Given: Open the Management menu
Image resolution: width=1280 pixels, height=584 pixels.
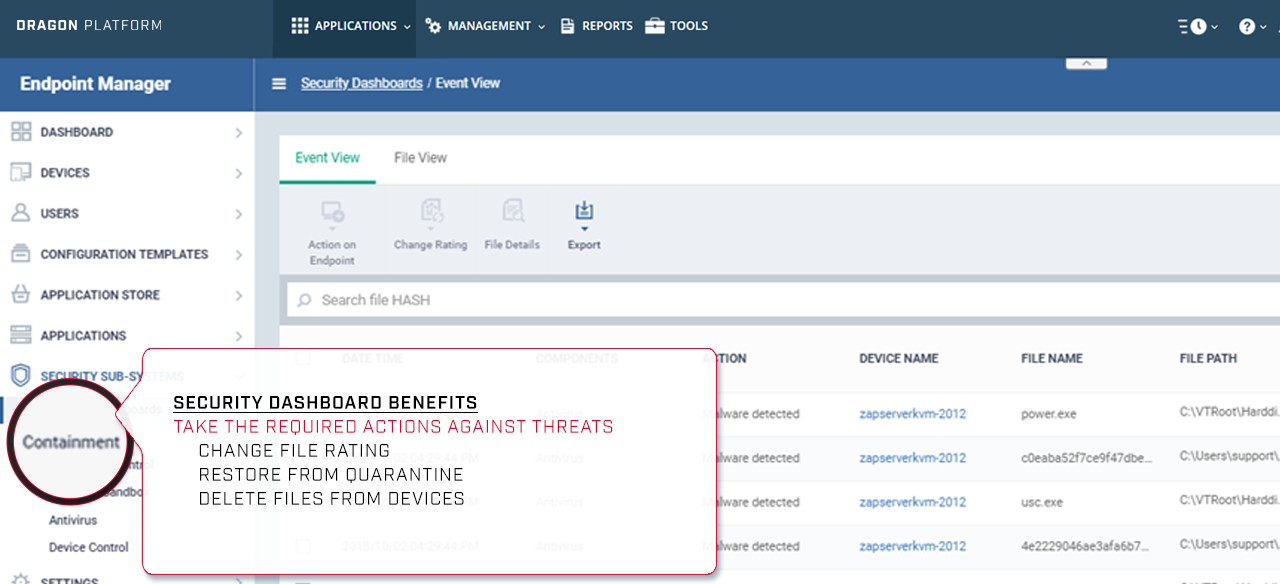Looking at the screenshot, I should click(x=485, y=26).
